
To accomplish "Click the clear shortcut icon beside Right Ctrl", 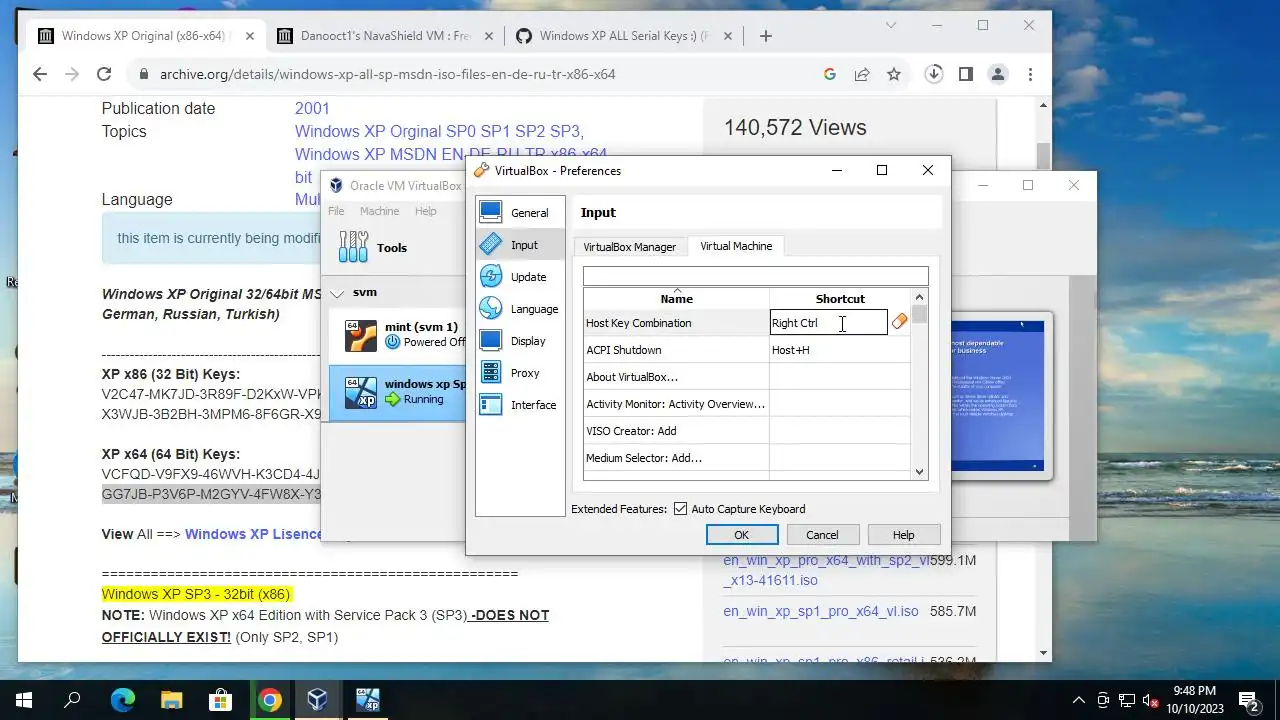I will pyautogui.click(x=899, y=322).
